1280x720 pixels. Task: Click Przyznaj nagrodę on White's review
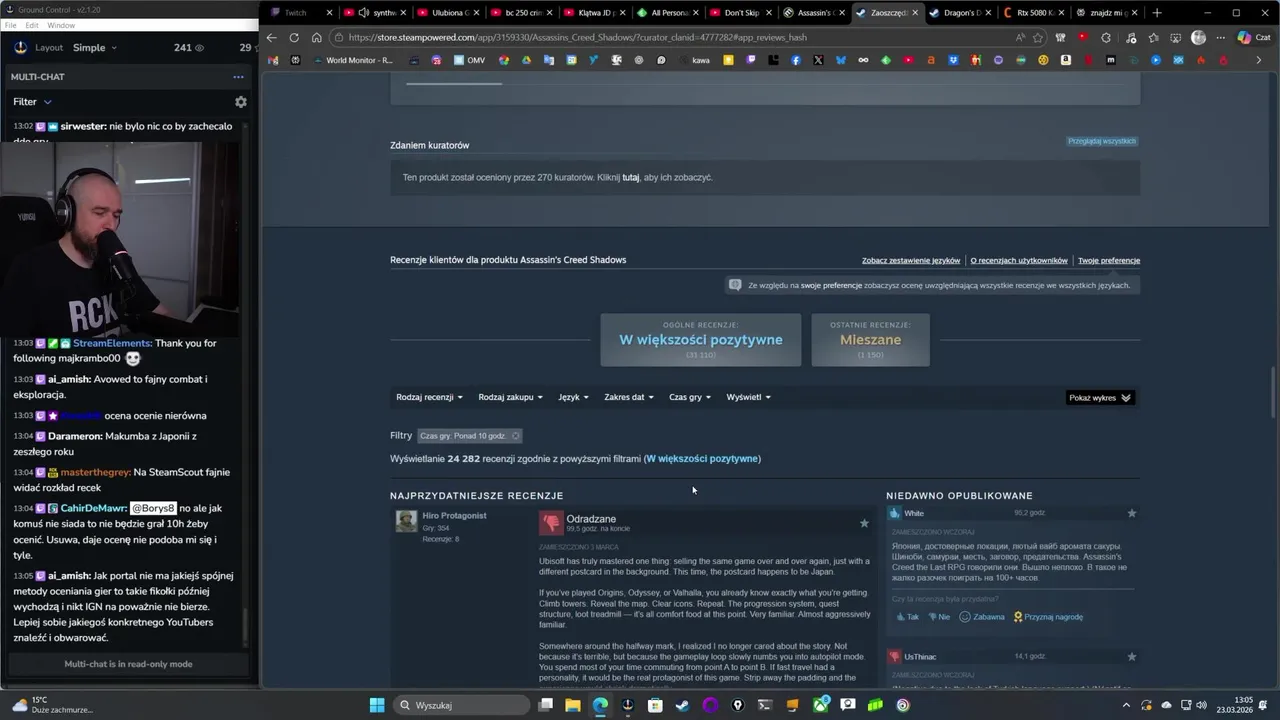click(1048, 617)
